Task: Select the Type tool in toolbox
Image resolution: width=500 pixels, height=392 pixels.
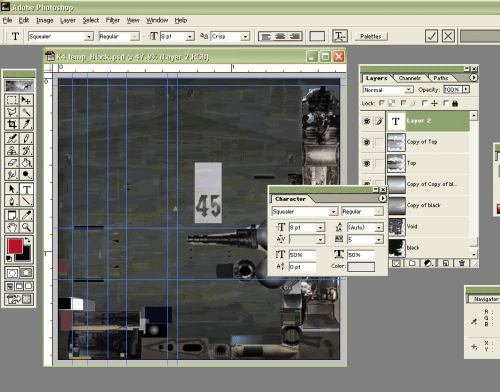Action: point(26,189)
